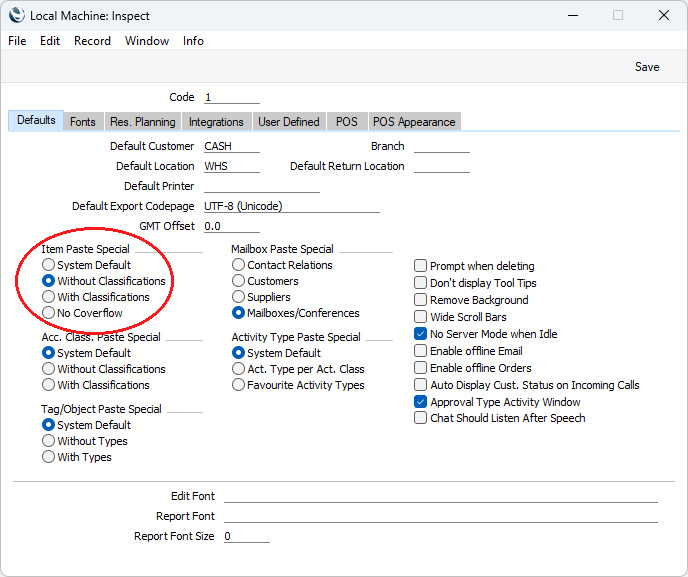Click the Branch field
Image resolution: width=688 pixels, height=577 pixels.
click(x=442, y=146)
